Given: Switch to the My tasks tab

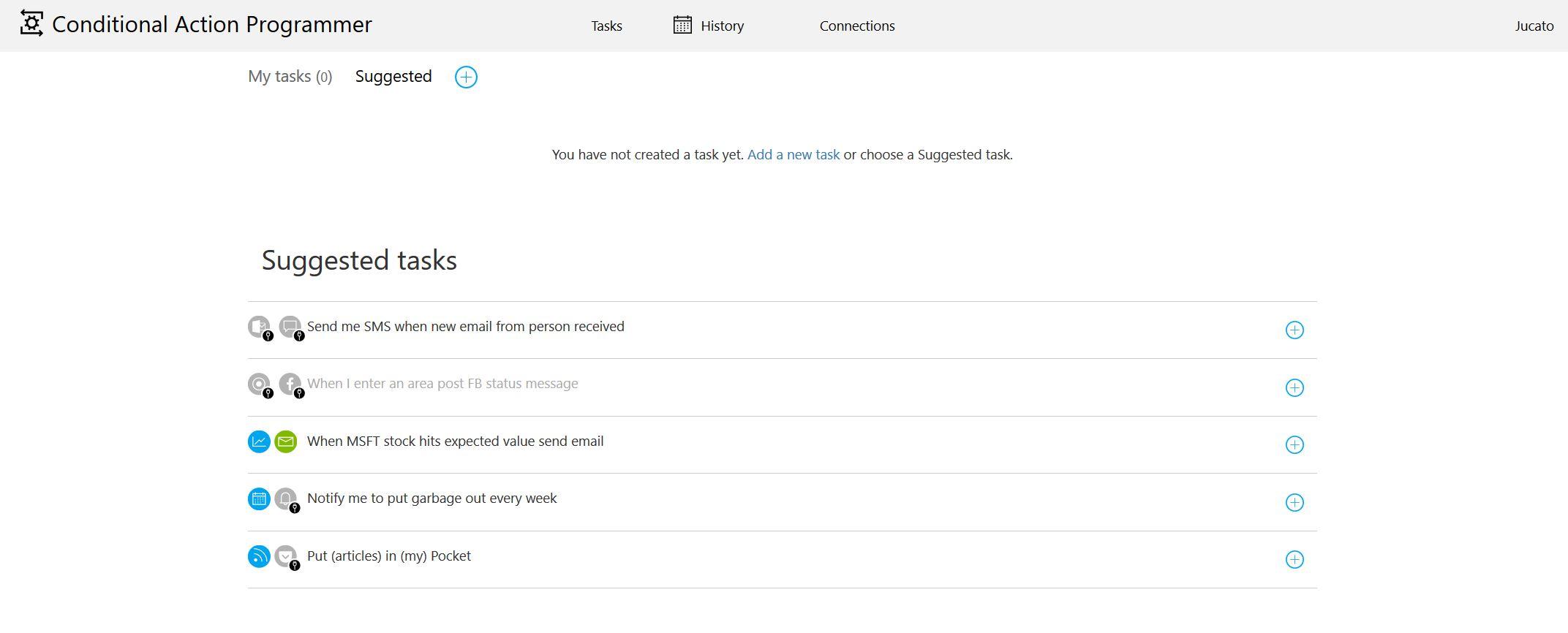Looking at the screenshot, I should pyautogui.click(x=290, y=77).
